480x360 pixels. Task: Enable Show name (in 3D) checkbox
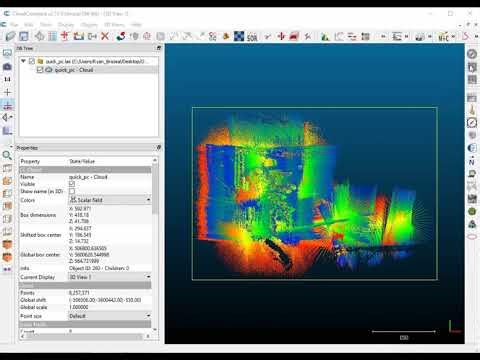[72, 191]
